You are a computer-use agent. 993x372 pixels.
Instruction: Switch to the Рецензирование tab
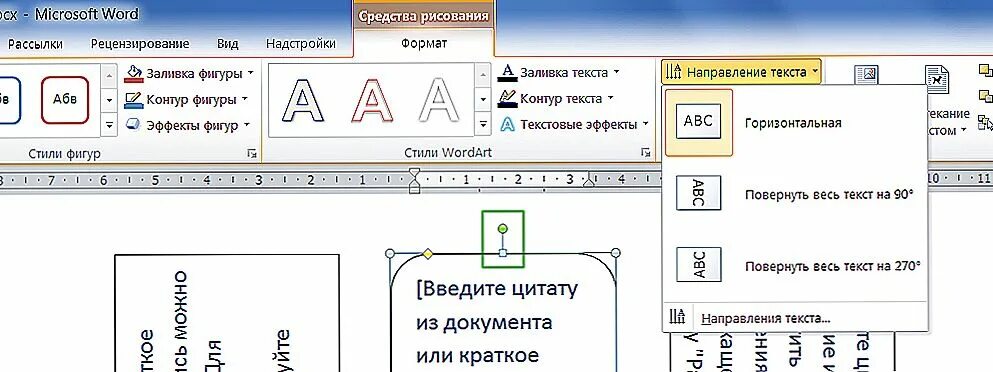[x=140, y=44]
